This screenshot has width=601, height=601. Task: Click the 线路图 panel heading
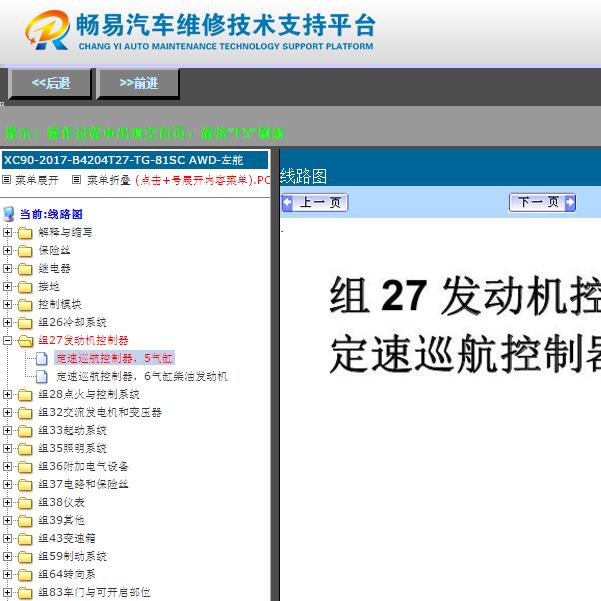303,176
